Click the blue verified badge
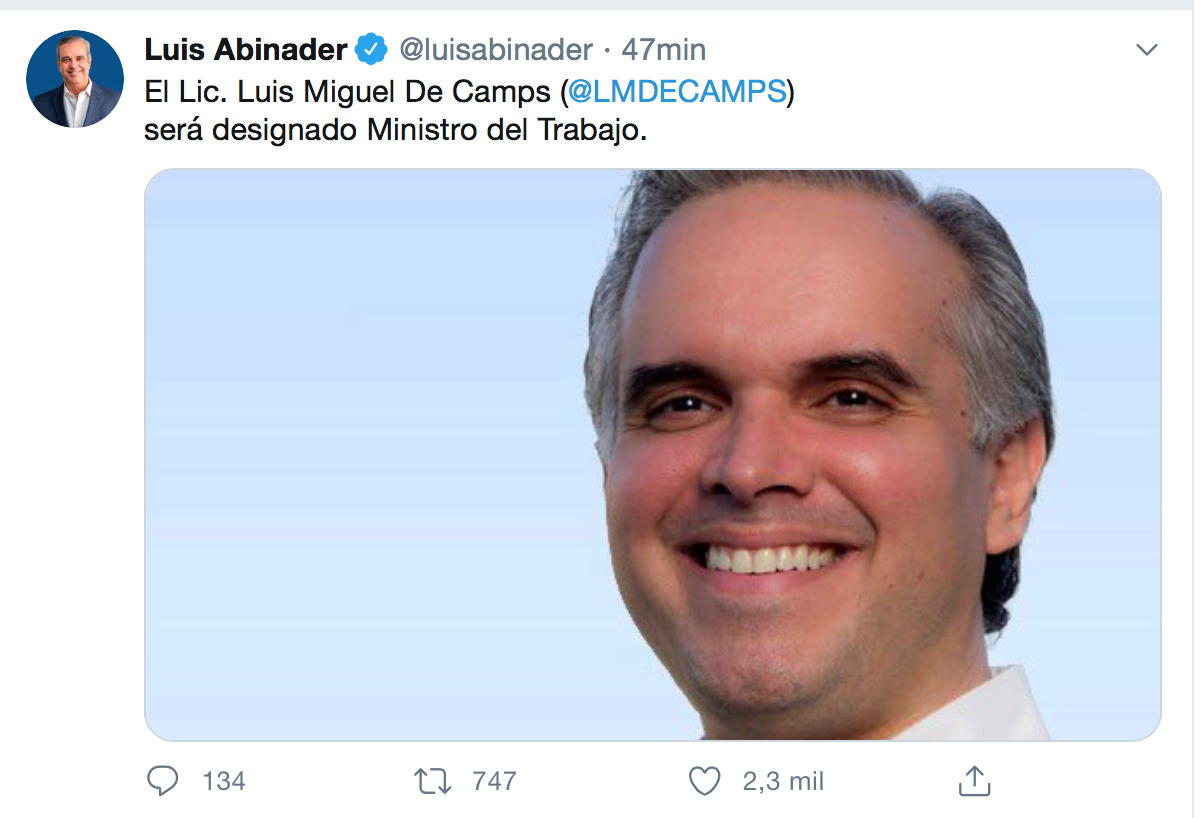This screenshot has height=818, width=1200. [373, 48]
